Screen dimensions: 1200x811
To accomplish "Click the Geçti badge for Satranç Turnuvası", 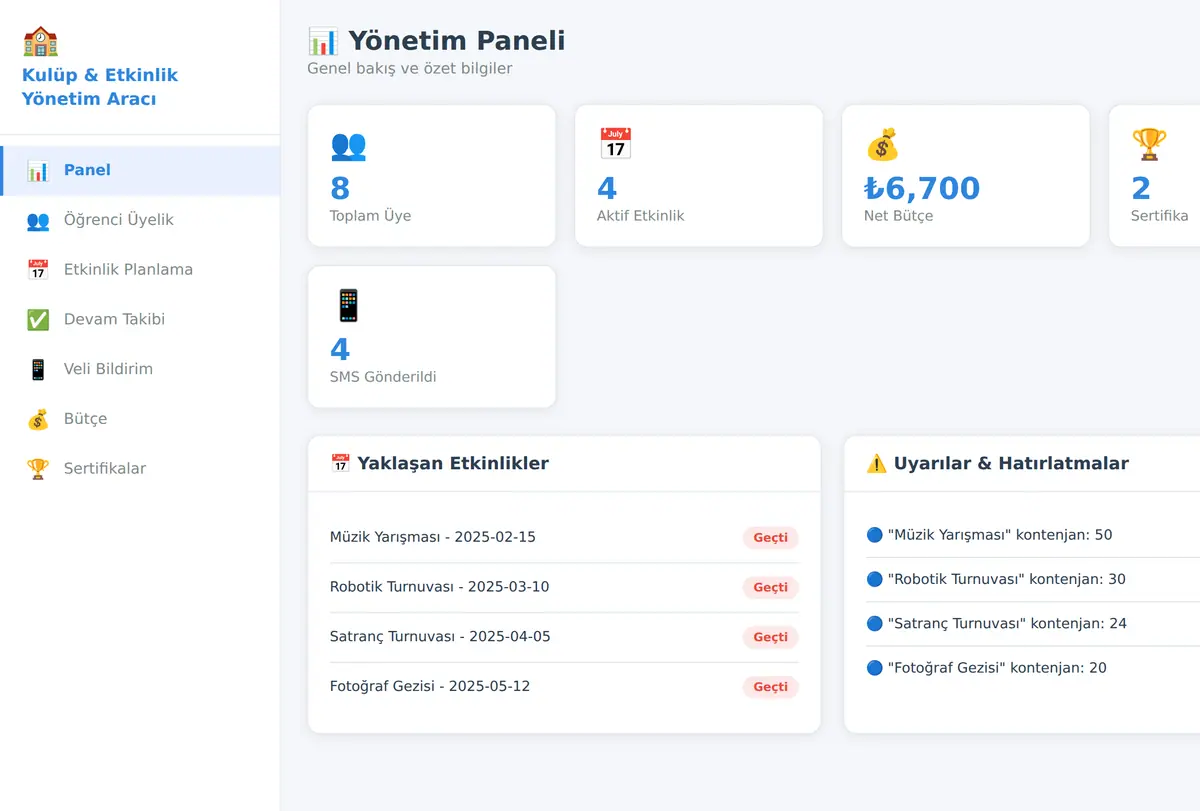I will pyautogui.click(x=770, y=637).
